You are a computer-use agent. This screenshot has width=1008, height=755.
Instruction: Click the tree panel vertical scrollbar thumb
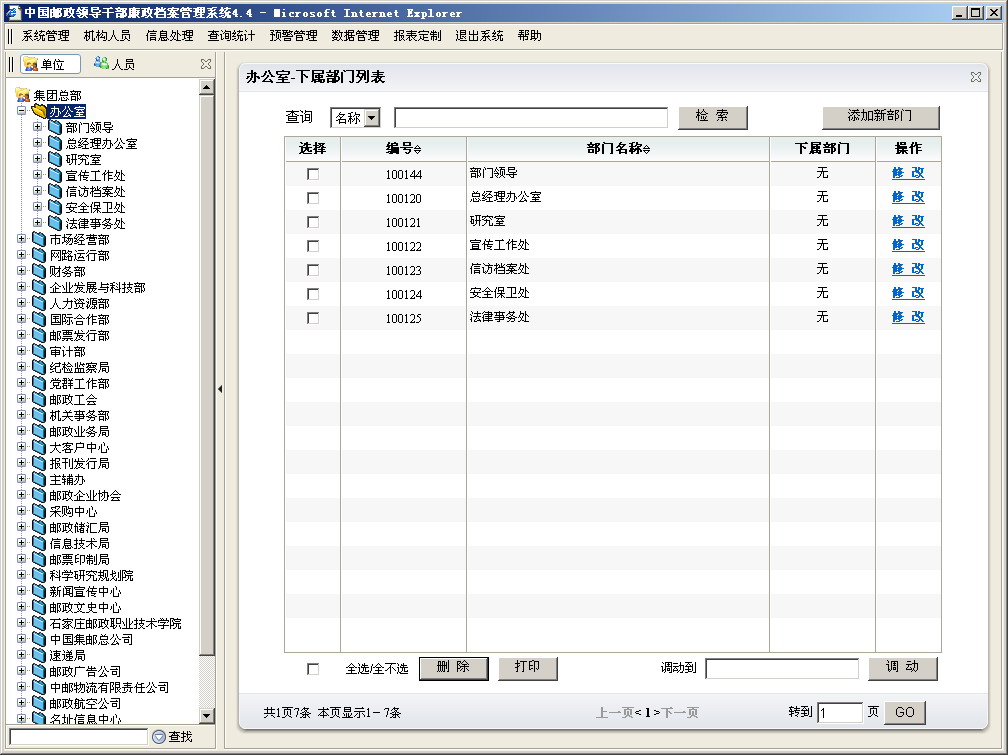(x=206, y=376)
